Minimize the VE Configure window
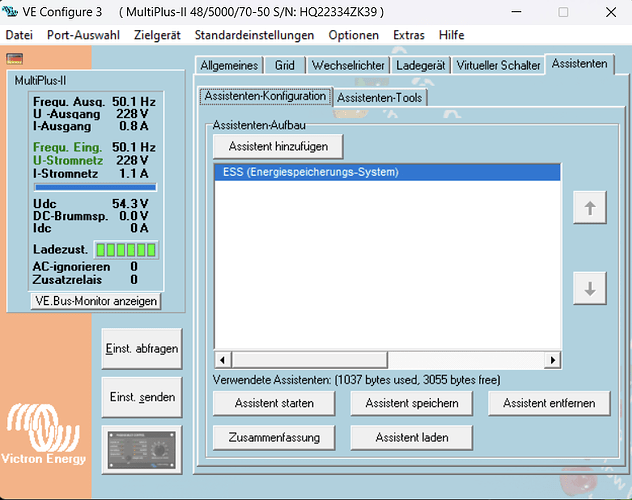 tap(516, 12)
